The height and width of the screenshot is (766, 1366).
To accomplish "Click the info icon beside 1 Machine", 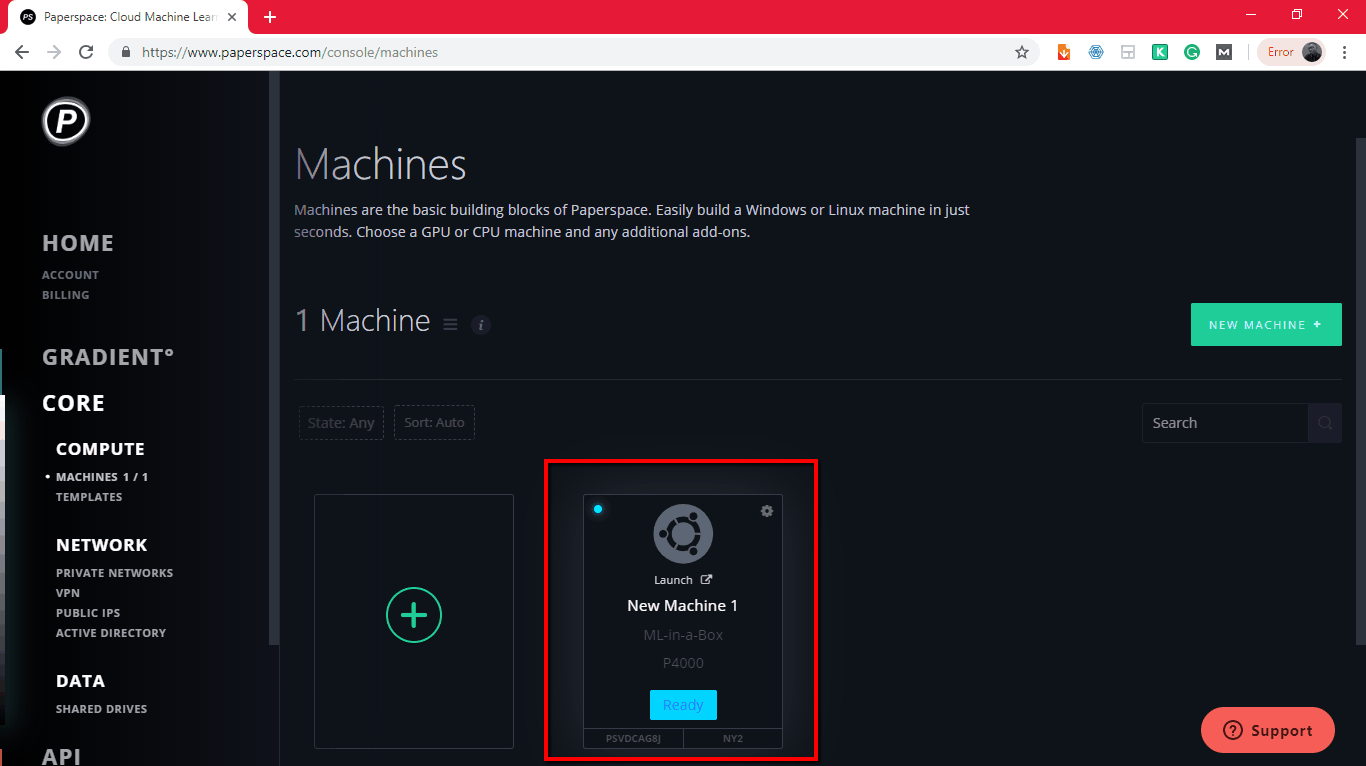I will pyautogui.click(x=481, y=324).
